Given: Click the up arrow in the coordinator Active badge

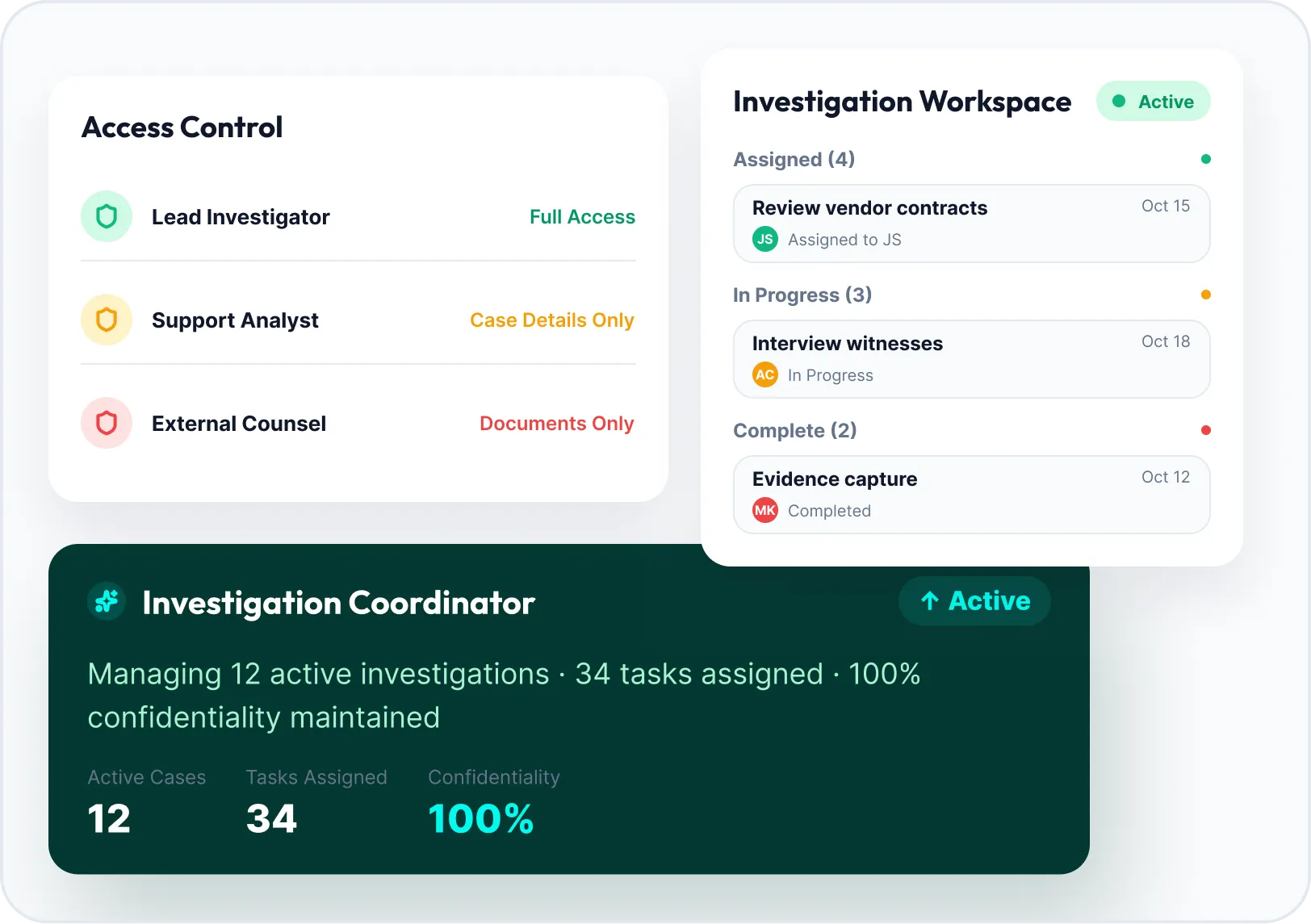Looking at the screenshot, I should (930, 601).
